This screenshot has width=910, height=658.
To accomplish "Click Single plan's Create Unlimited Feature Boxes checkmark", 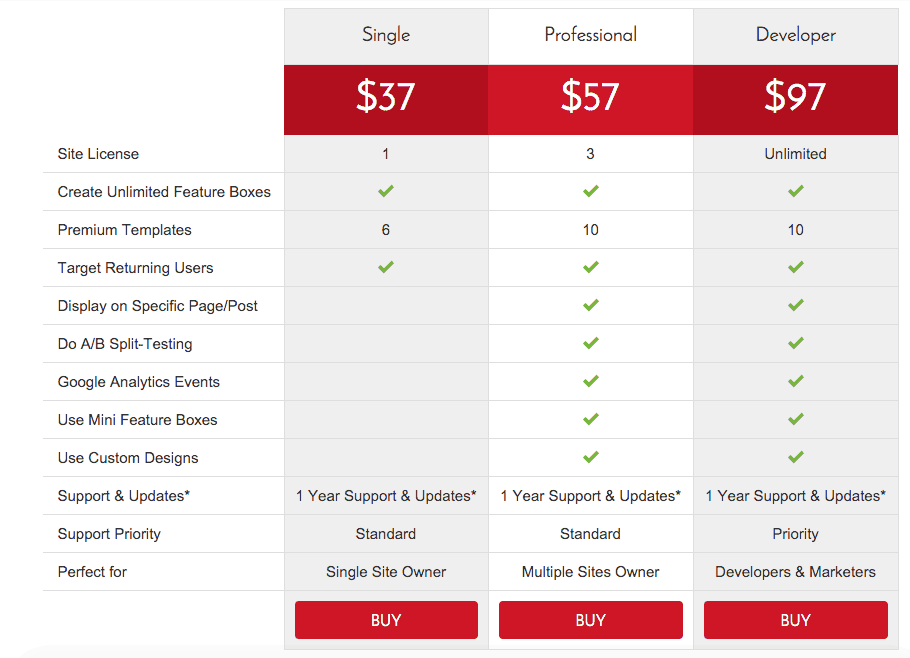I will 386,191.
